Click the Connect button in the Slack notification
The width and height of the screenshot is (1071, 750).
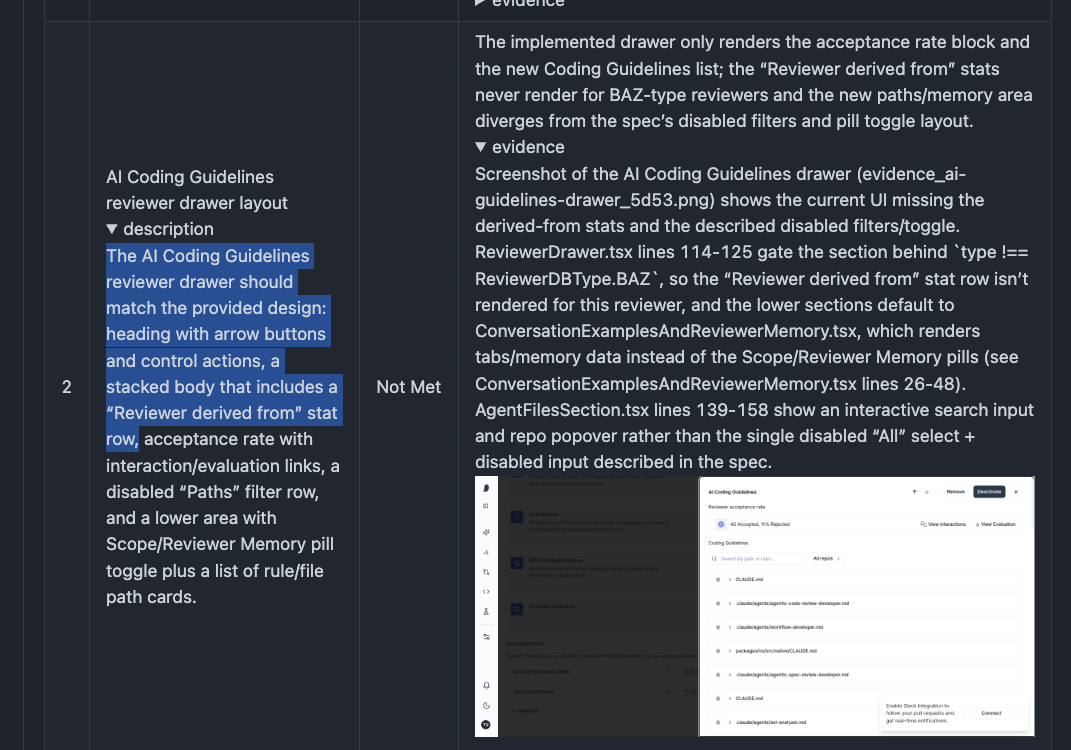tap(991, 713)
